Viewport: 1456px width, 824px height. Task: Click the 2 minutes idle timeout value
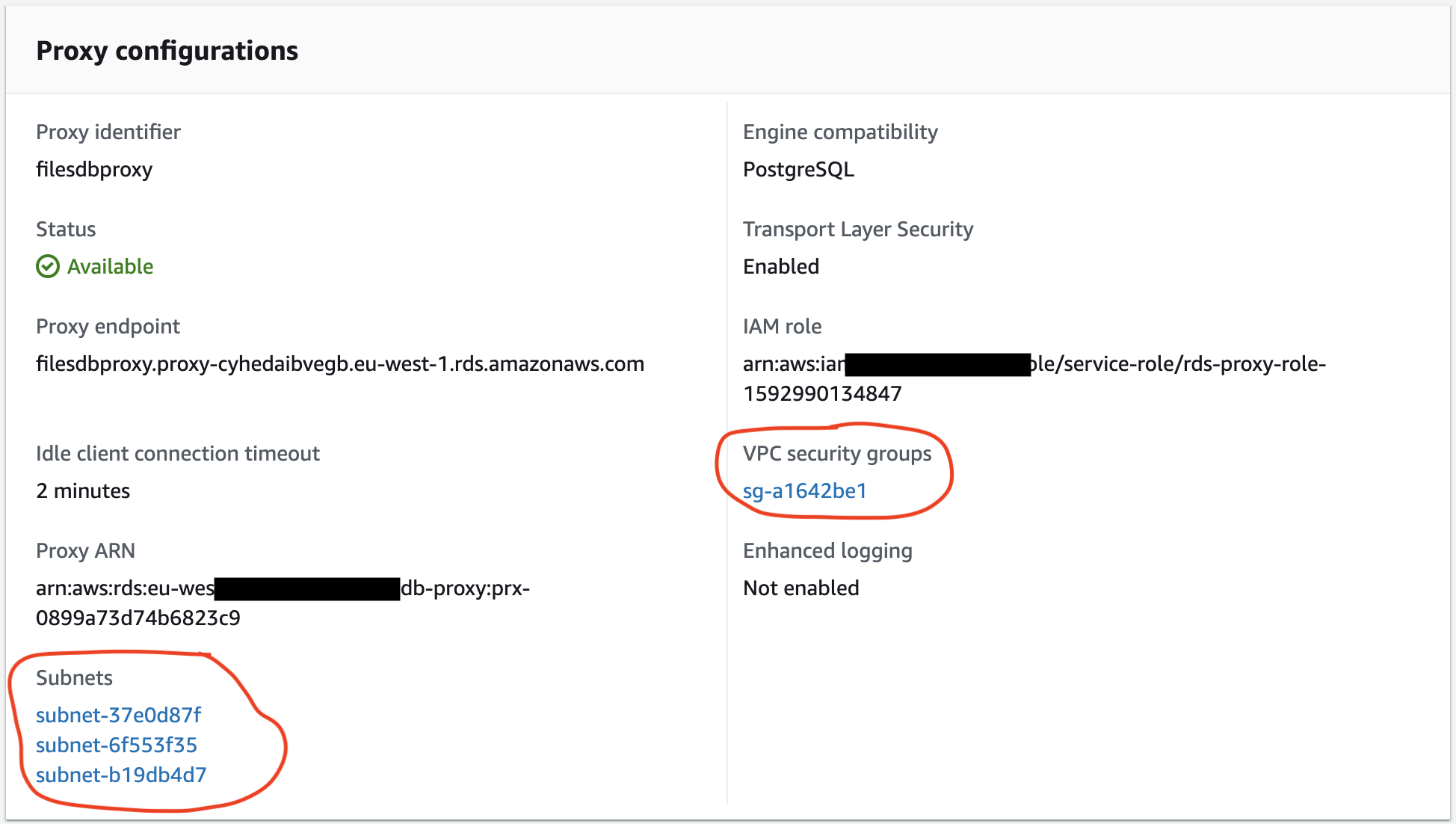pos(83,491)
